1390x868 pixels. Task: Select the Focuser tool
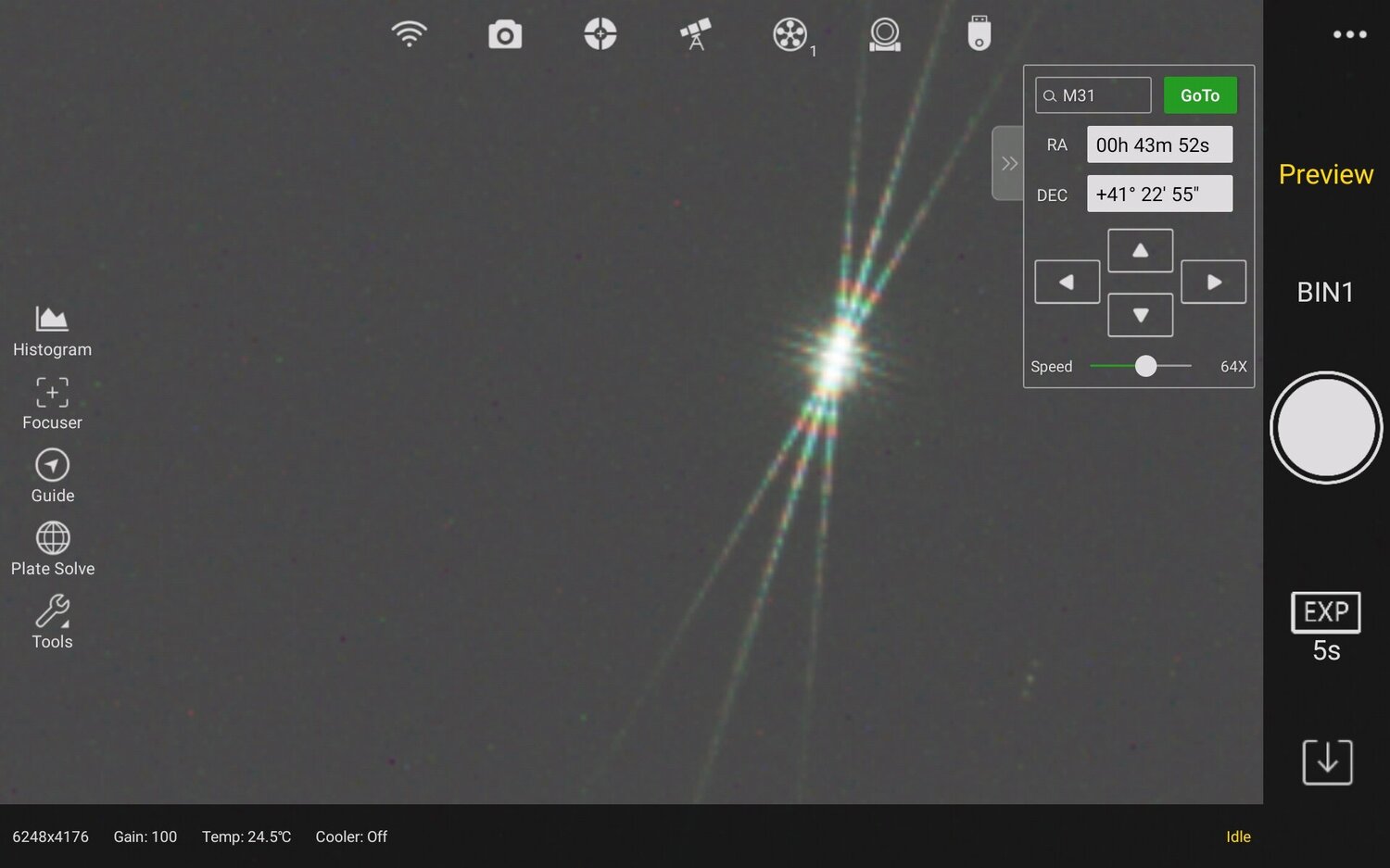(52, 404)
